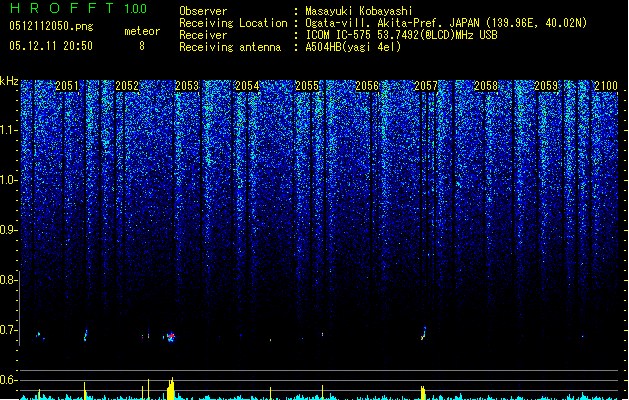Click the meteor count value 8

(142, 46)
